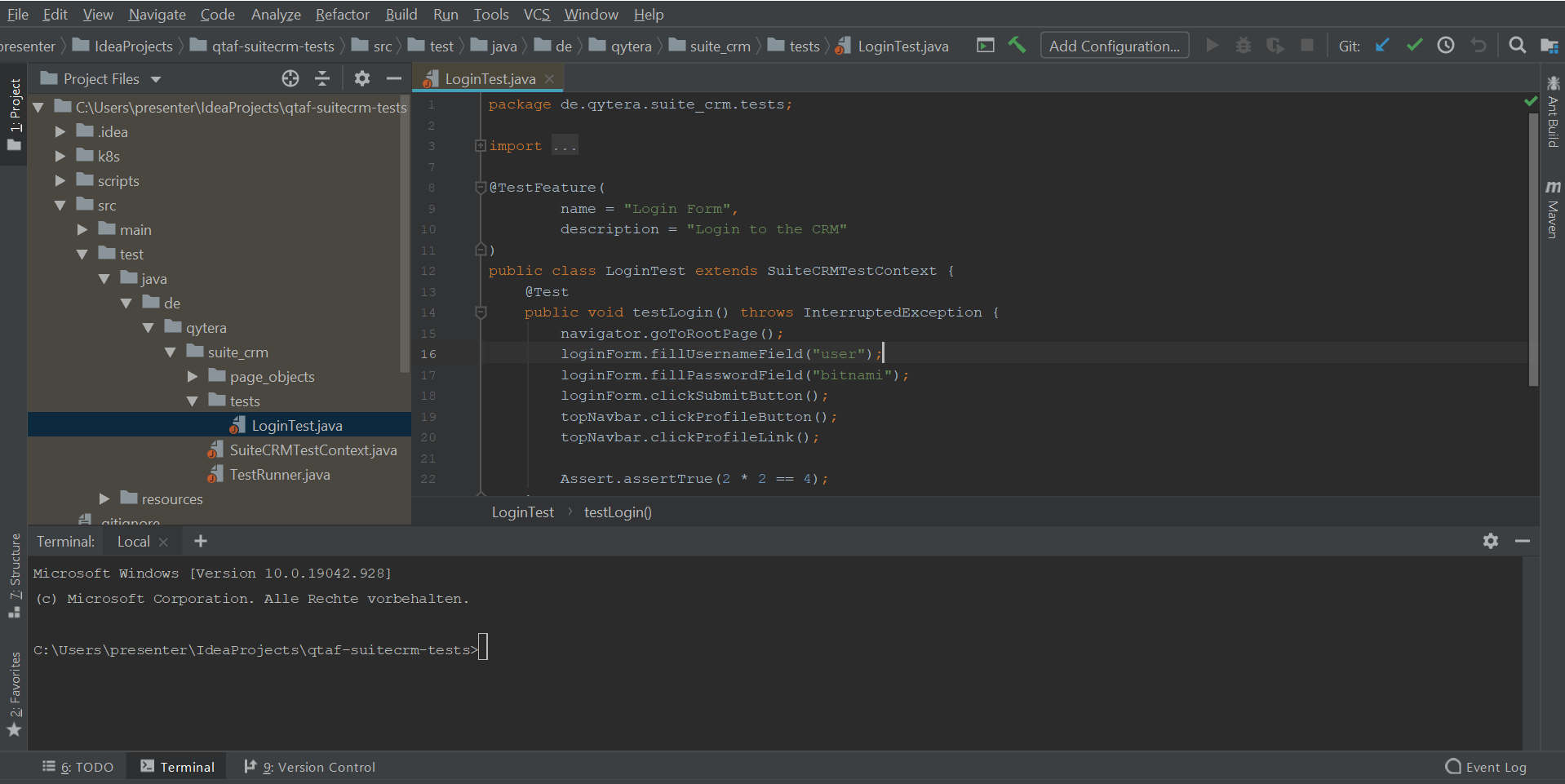Switch to the Version Control tab
The width and height of the screenshot is (1565, 784).
point(310,767)
